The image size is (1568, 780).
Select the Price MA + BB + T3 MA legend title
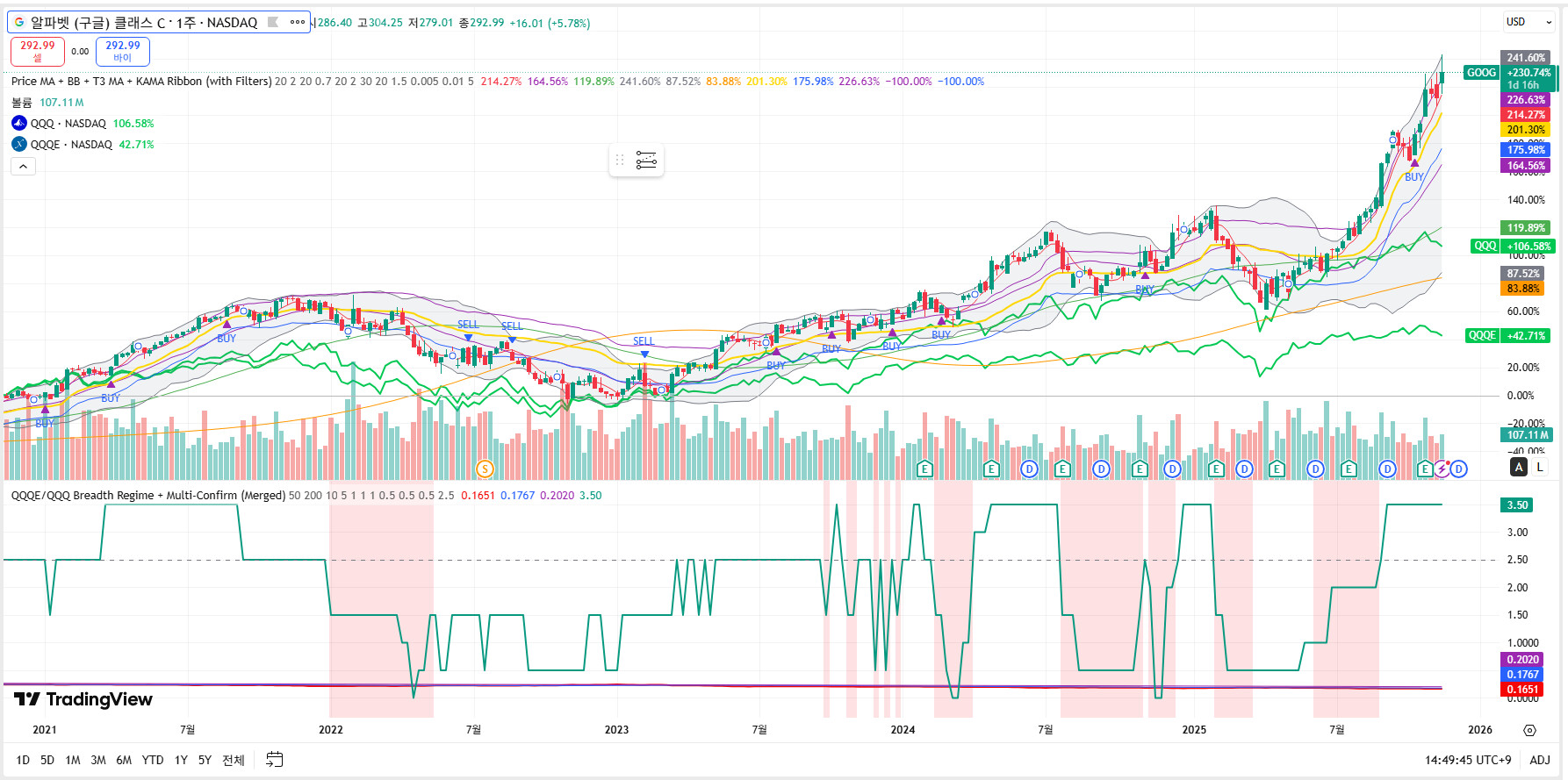click(141, 82)
